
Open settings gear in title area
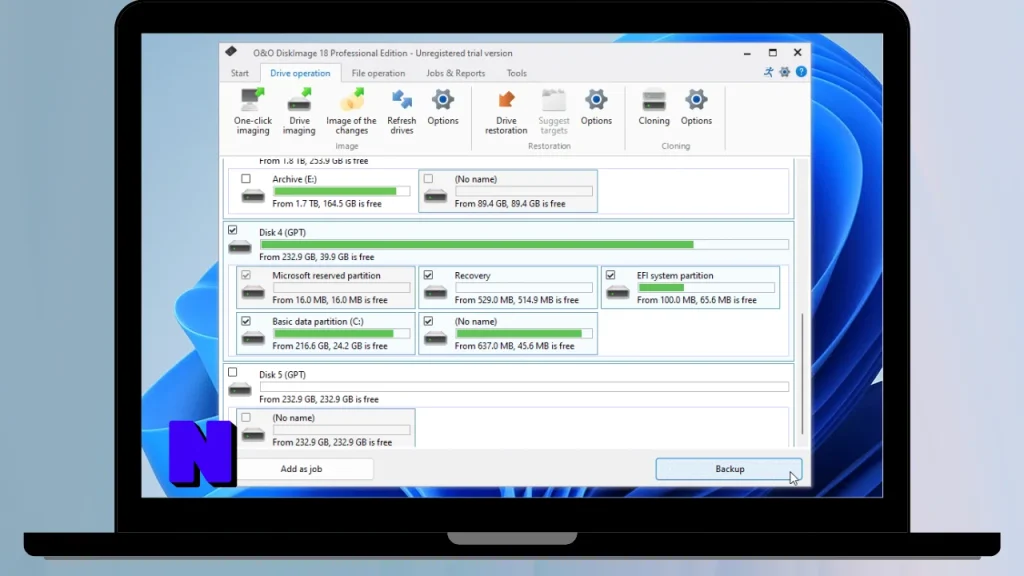click(x=784, y=72)
